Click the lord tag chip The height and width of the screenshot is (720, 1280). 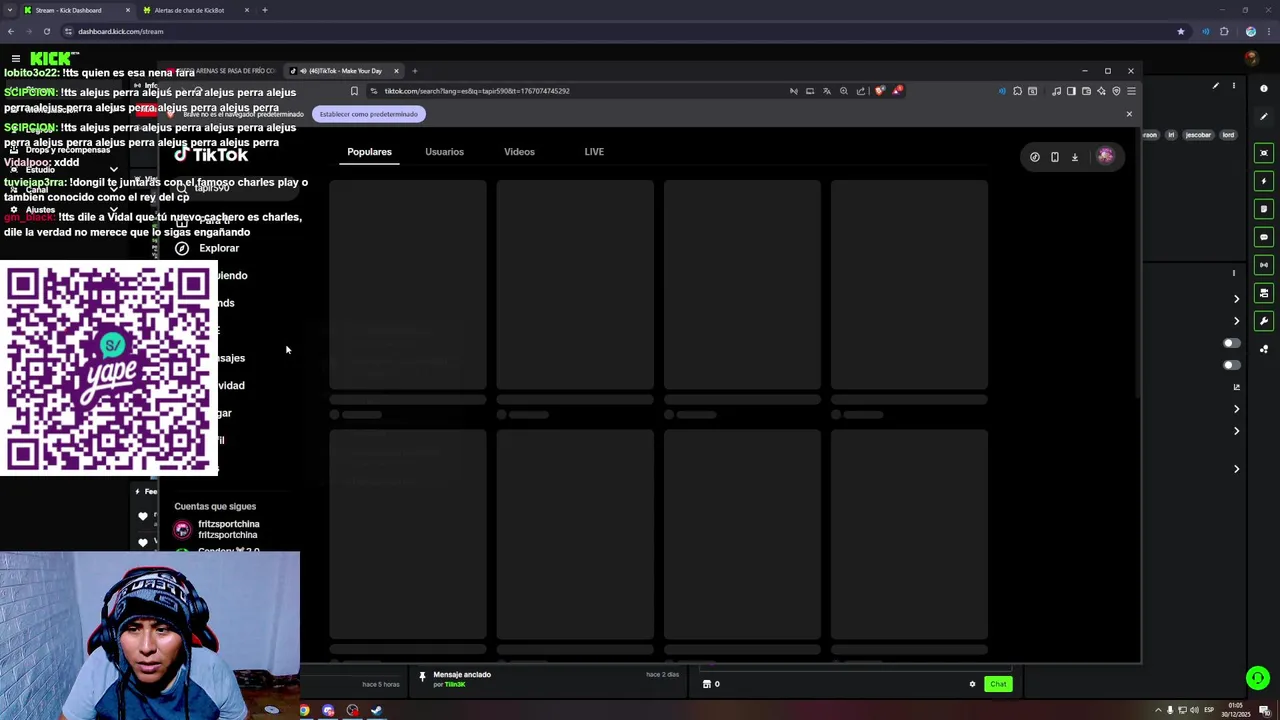coord(1228,135)
